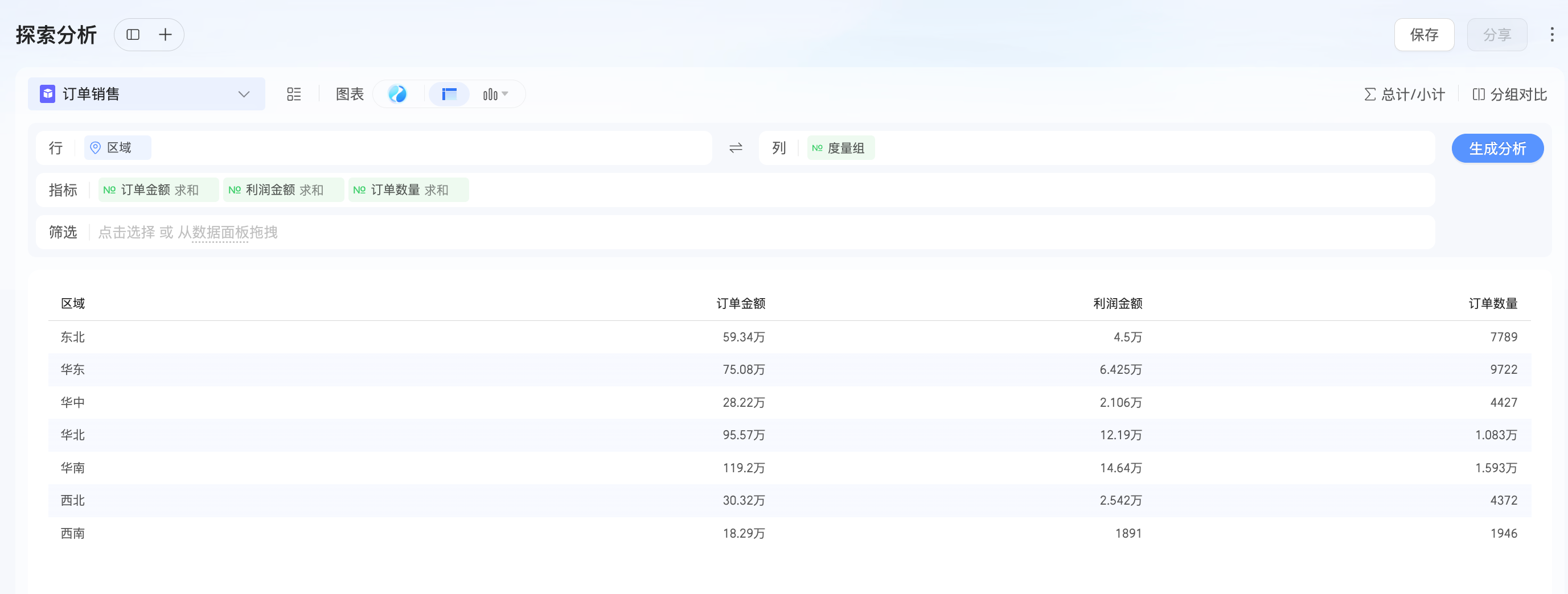This screenshot has width=1568, height=594.
Task: Click the 2.542万 profit cell
Action: click(x=1120, y=500)
